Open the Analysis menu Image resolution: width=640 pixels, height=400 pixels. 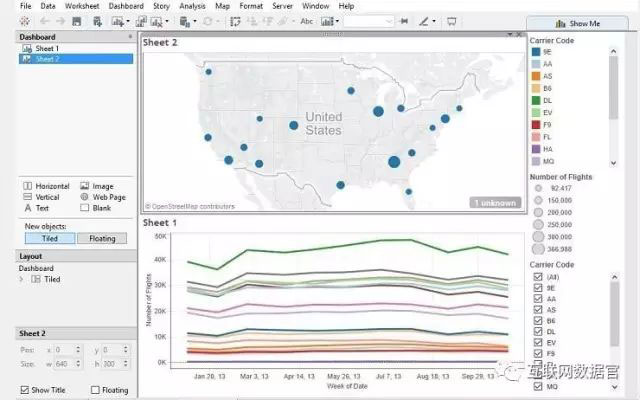192,6
